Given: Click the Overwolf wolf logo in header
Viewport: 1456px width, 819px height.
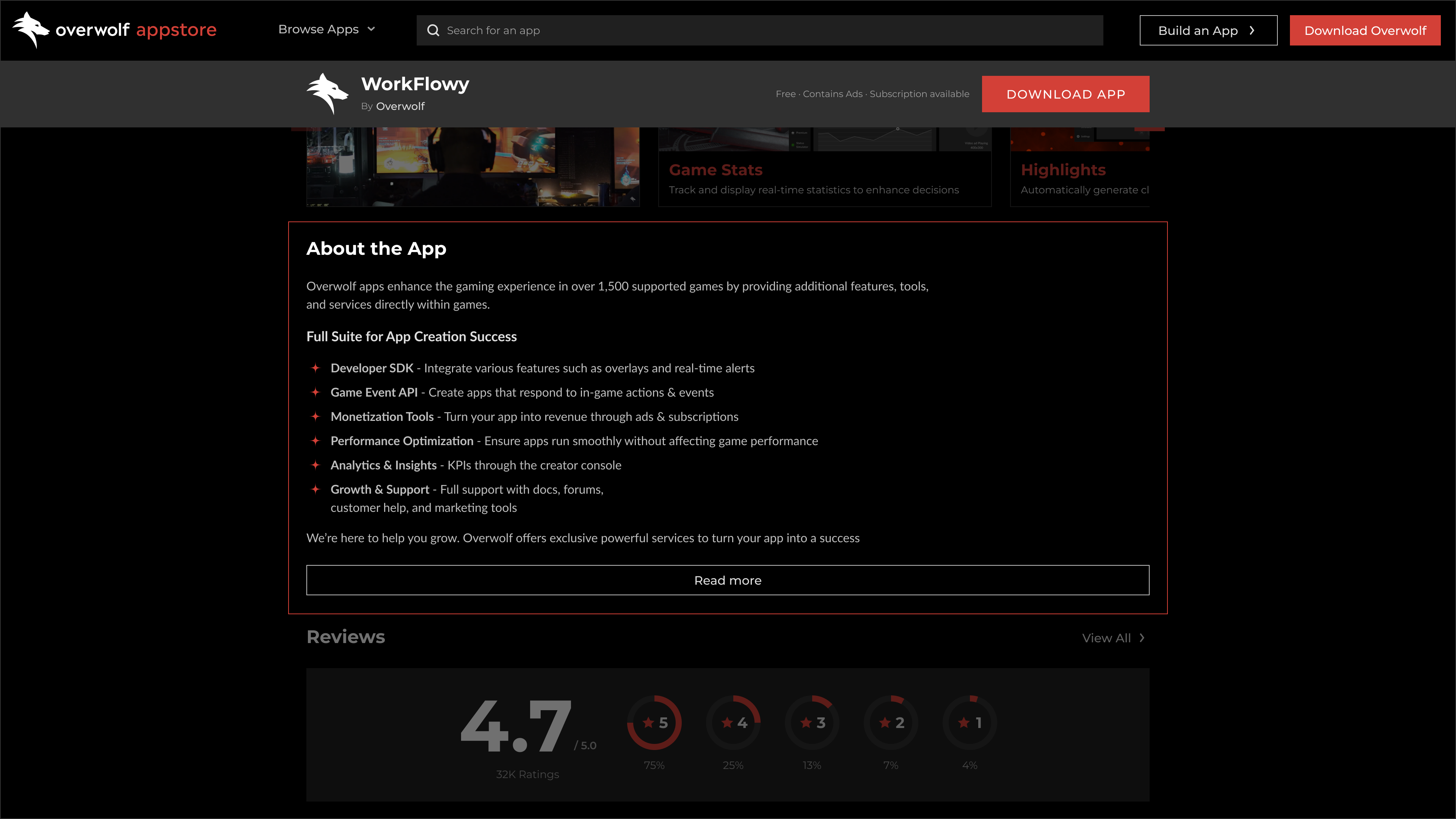Looking at the screenshot, I should click(x=31, y=30).
